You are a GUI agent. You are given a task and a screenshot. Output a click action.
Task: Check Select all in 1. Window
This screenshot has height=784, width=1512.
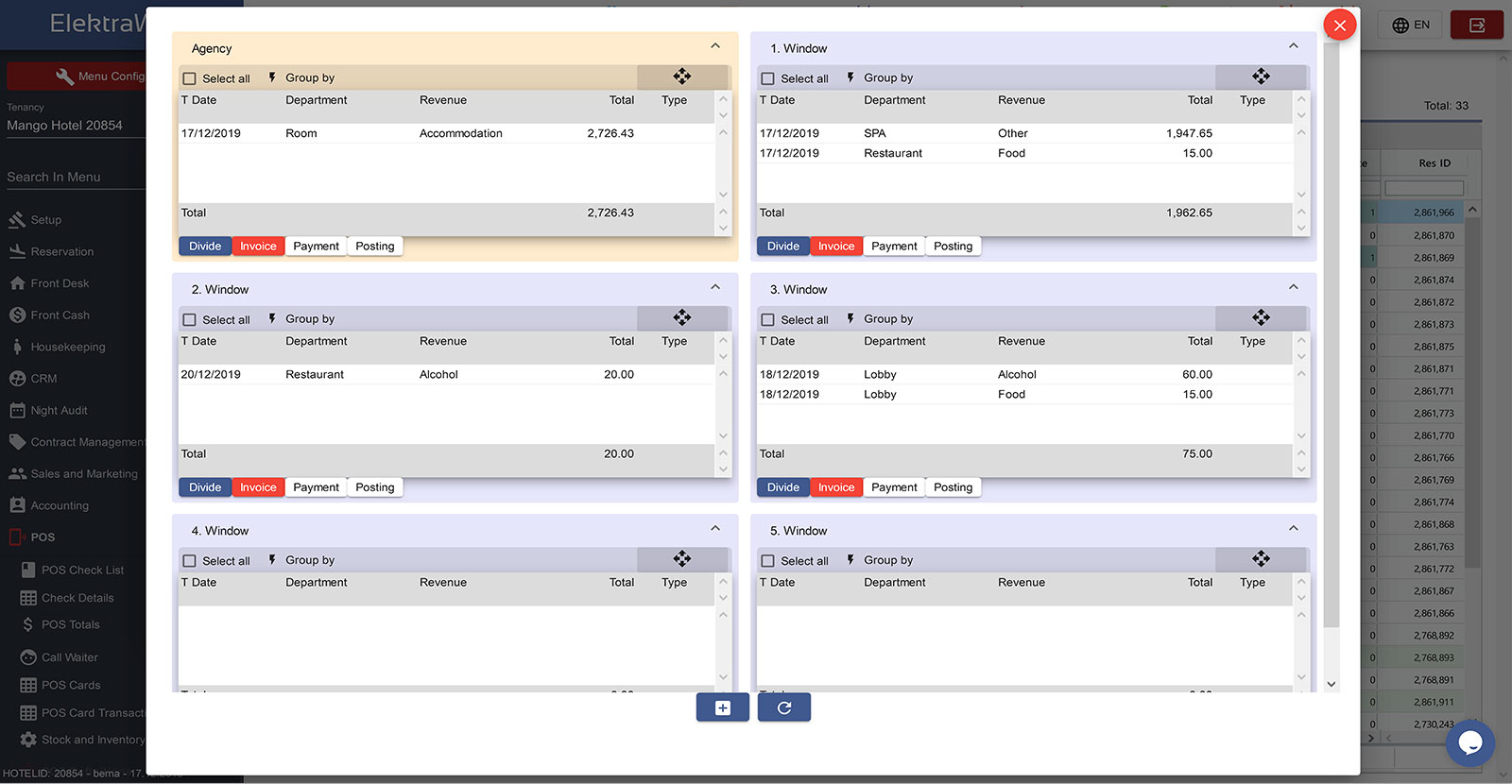click(767, 79)
